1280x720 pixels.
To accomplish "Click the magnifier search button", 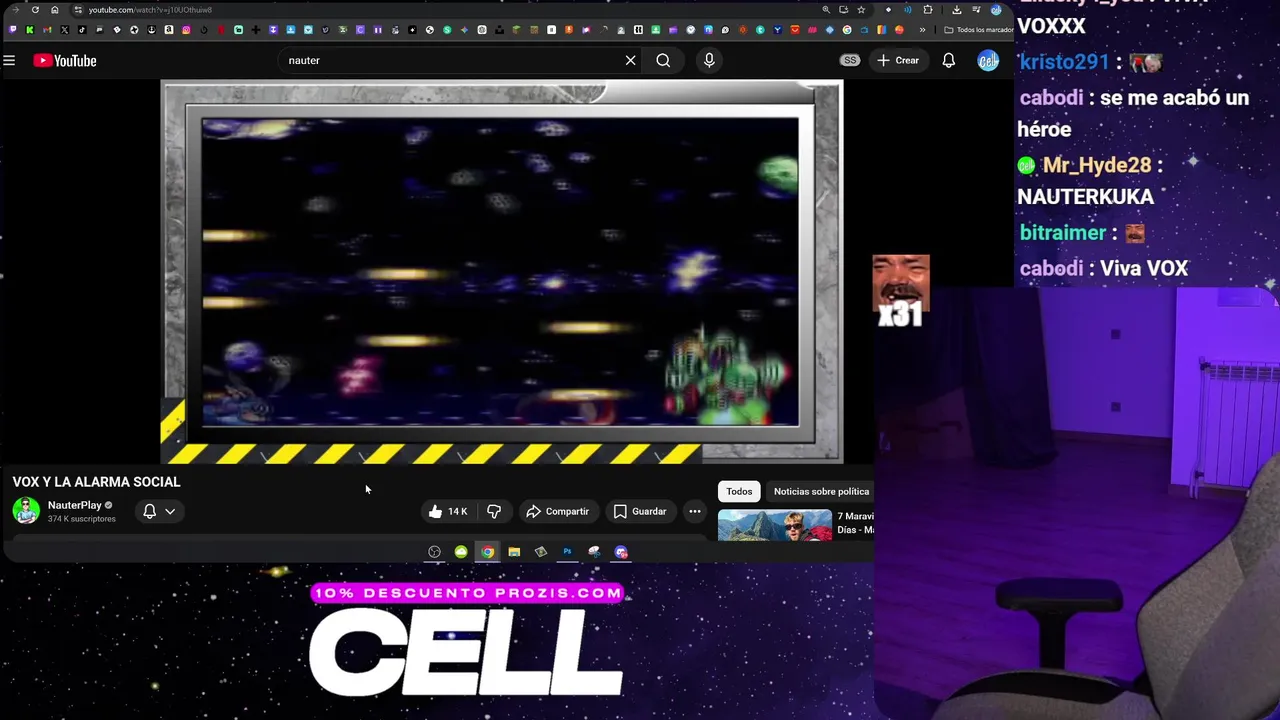I will [x=663, y=60].
